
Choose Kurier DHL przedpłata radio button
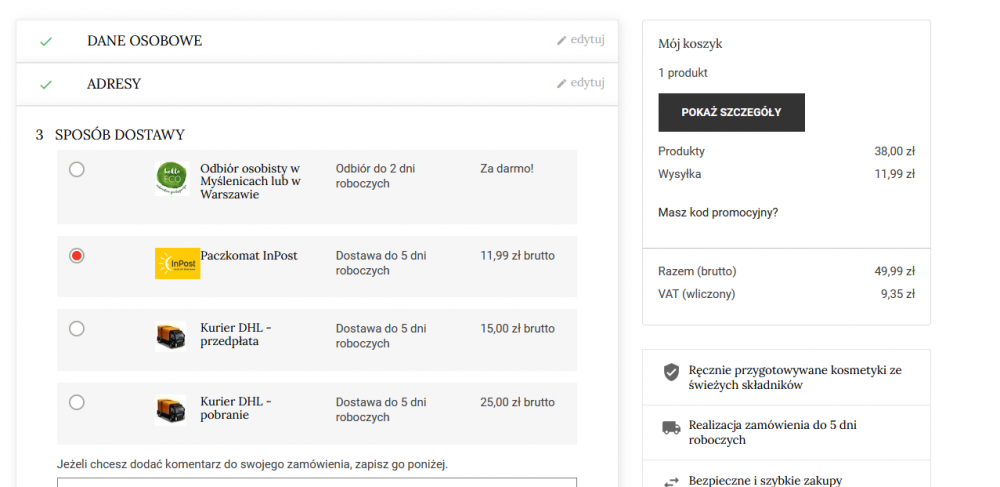(x=77, y=328)
